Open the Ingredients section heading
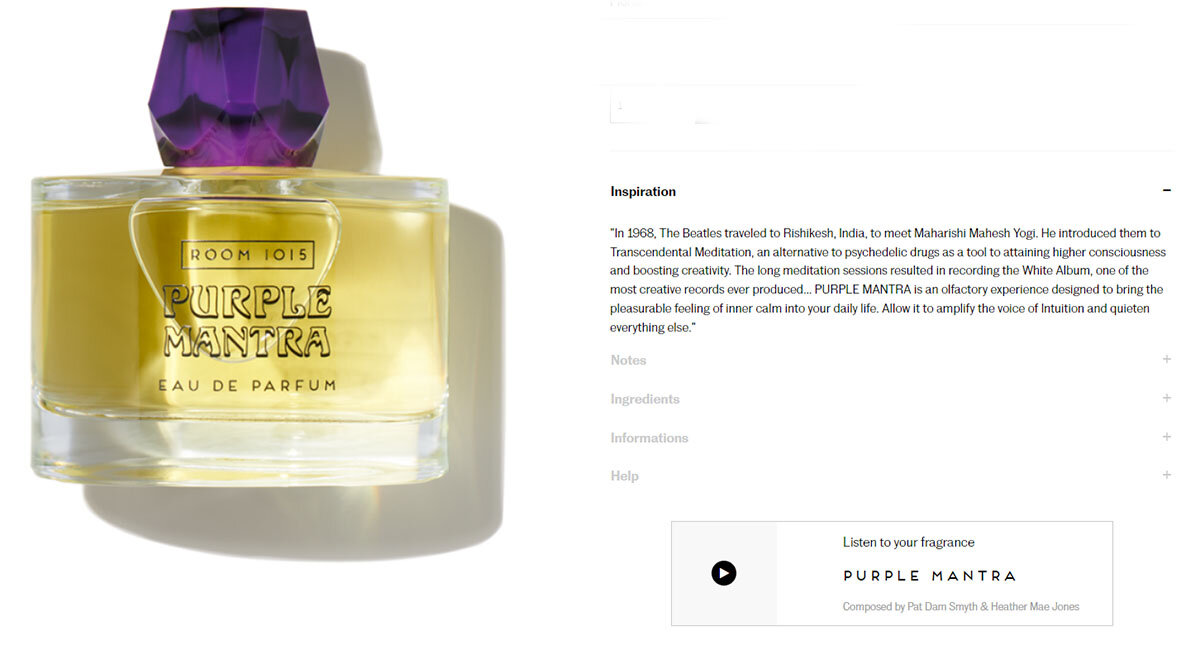 645,399
